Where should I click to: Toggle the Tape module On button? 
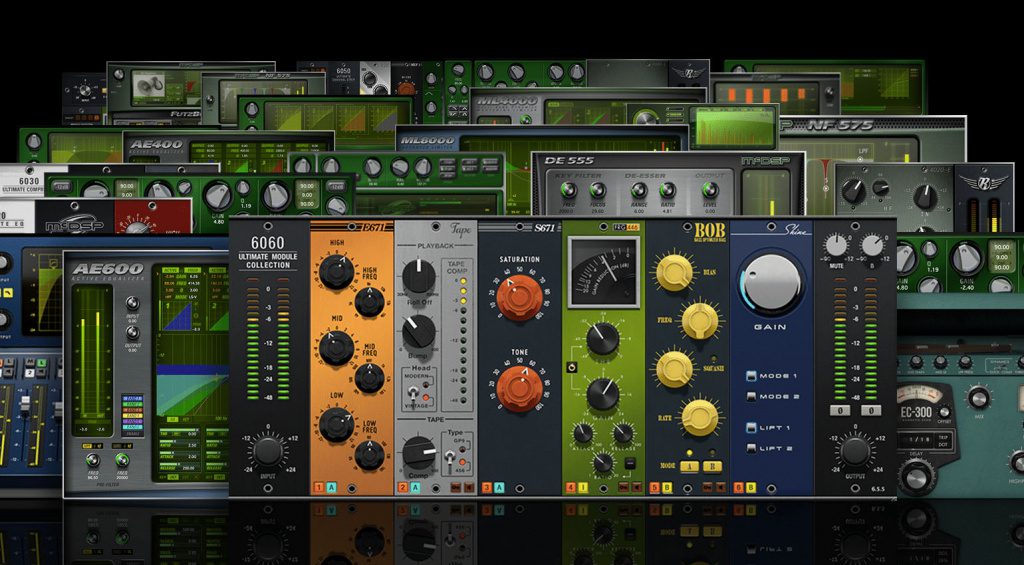pos(456,487)
